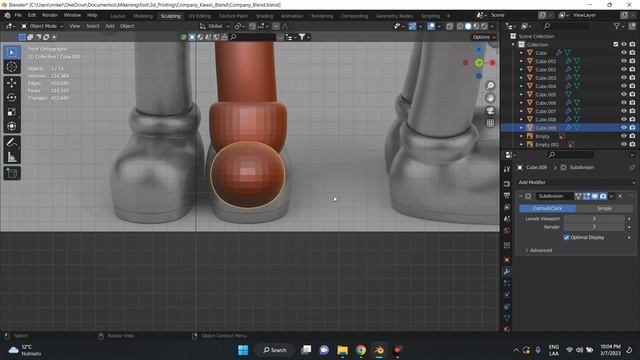Activate the 3D Cursor tool
The height and width of the screenshot is (360, 640).
pyautogui.click(x=12, y=67)
